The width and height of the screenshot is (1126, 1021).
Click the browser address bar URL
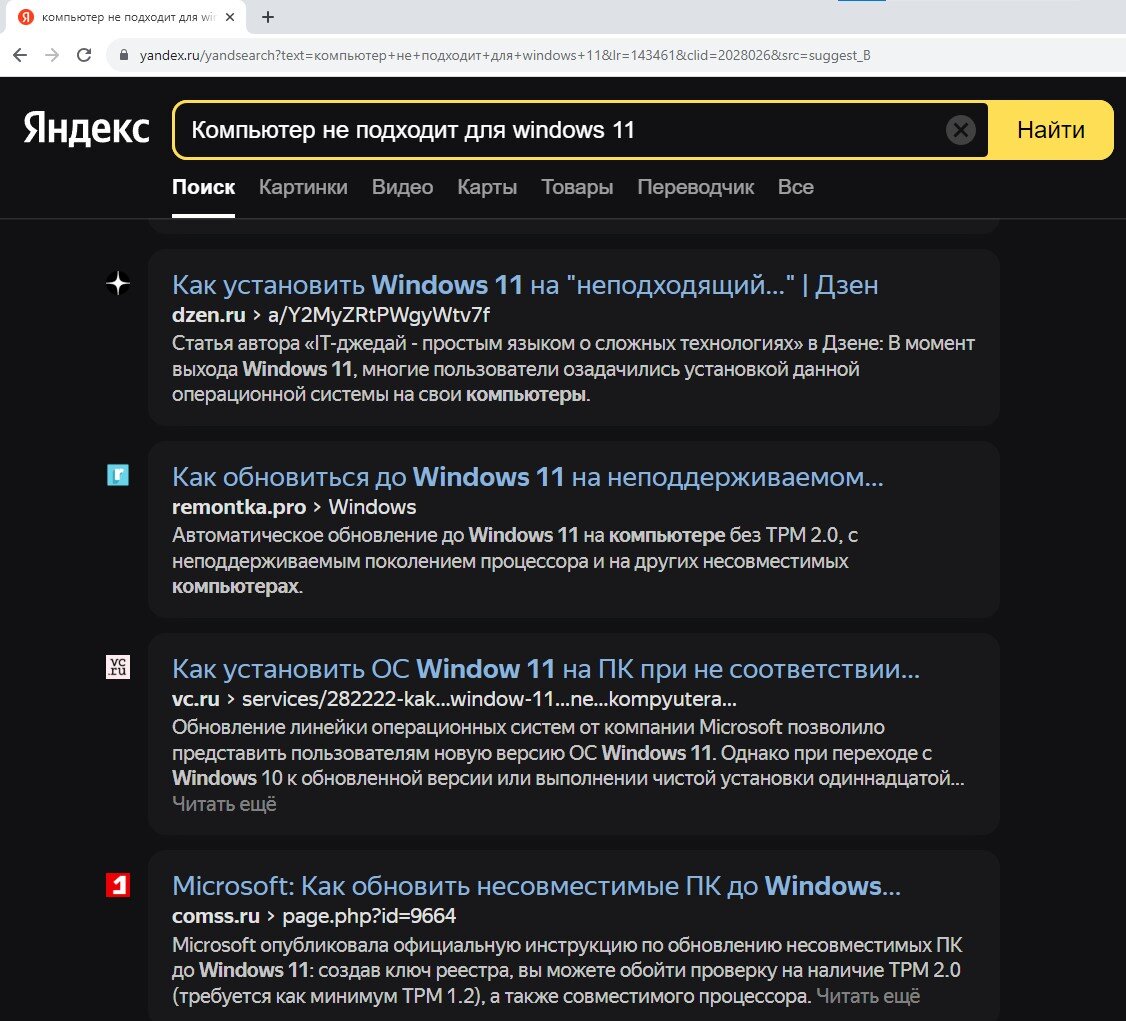505,55
